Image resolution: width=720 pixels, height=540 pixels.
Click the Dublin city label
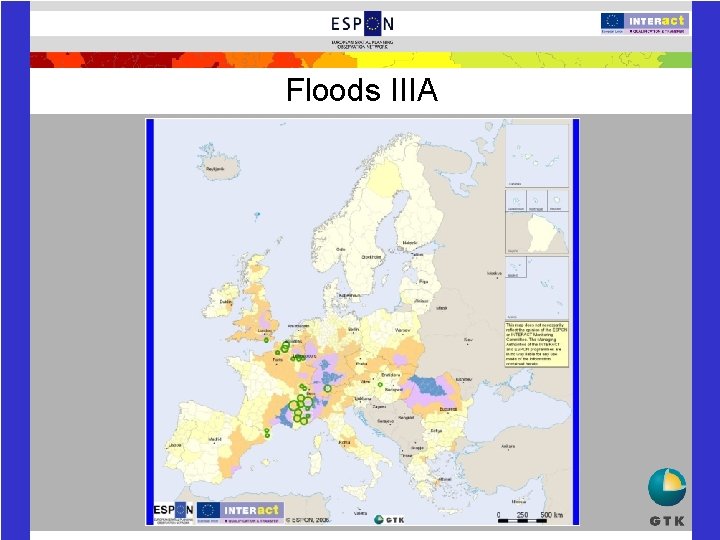point(226,302)
